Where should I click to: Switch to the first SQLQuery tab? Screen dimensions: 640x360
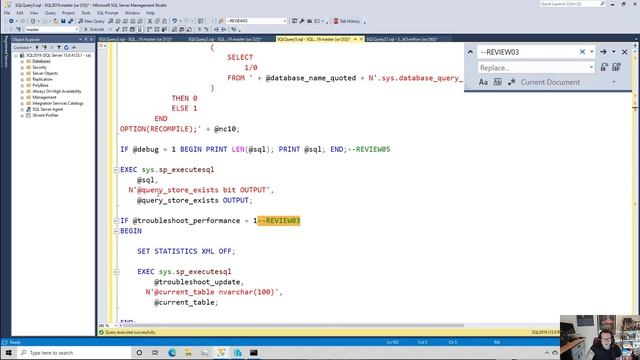pyautogui.click(x=135, y=39)
